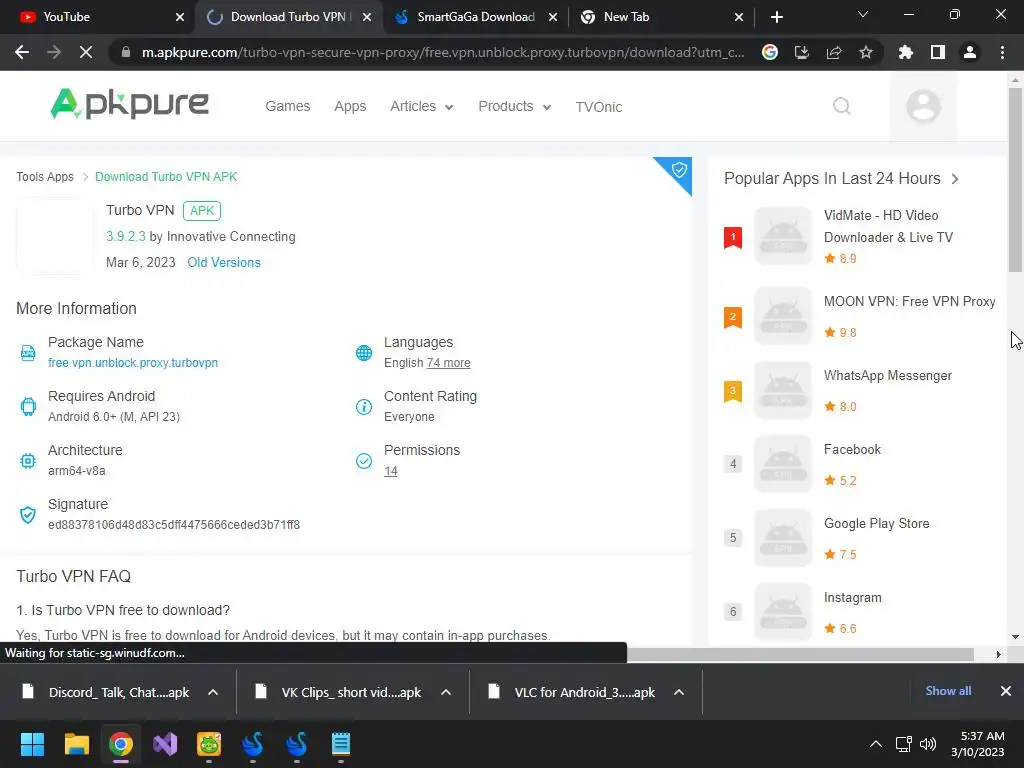Switch to the YouTube tab
Viewport: 1024px width, 768px height.
[x=96, y=17]
